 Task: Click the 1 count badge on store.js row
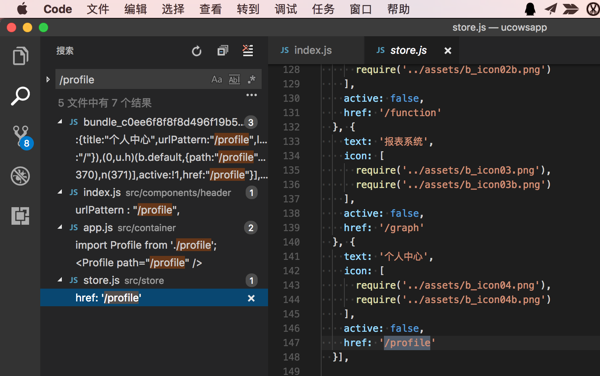(x=251, y=281)
